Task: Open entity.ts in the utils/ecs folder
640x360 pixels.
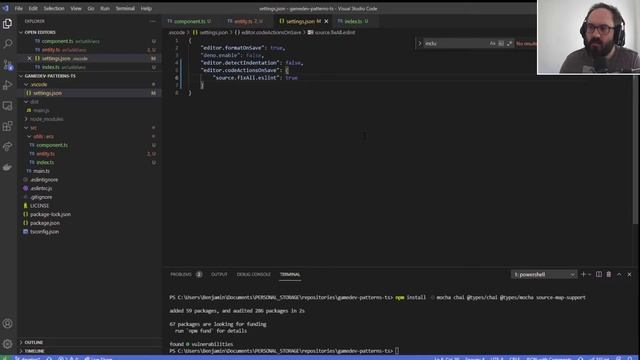Action: coord(45,154)
